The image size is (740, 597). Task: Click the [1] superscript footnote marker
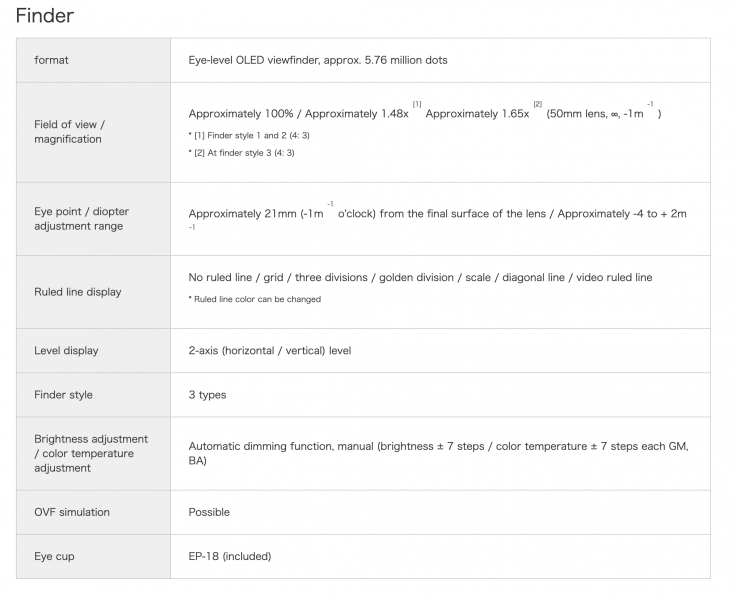417,104
